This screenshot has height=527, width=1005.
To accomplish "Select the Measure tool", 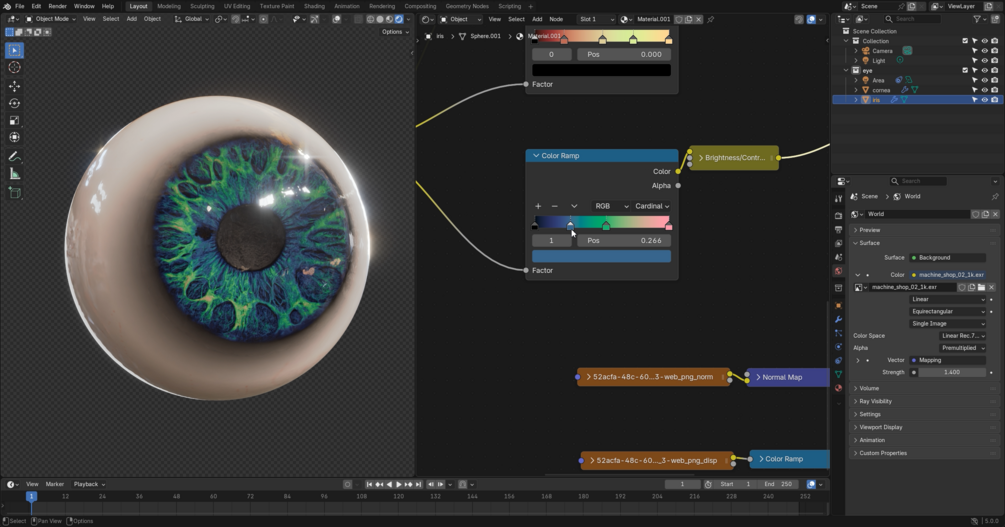I will coord(14,174).
